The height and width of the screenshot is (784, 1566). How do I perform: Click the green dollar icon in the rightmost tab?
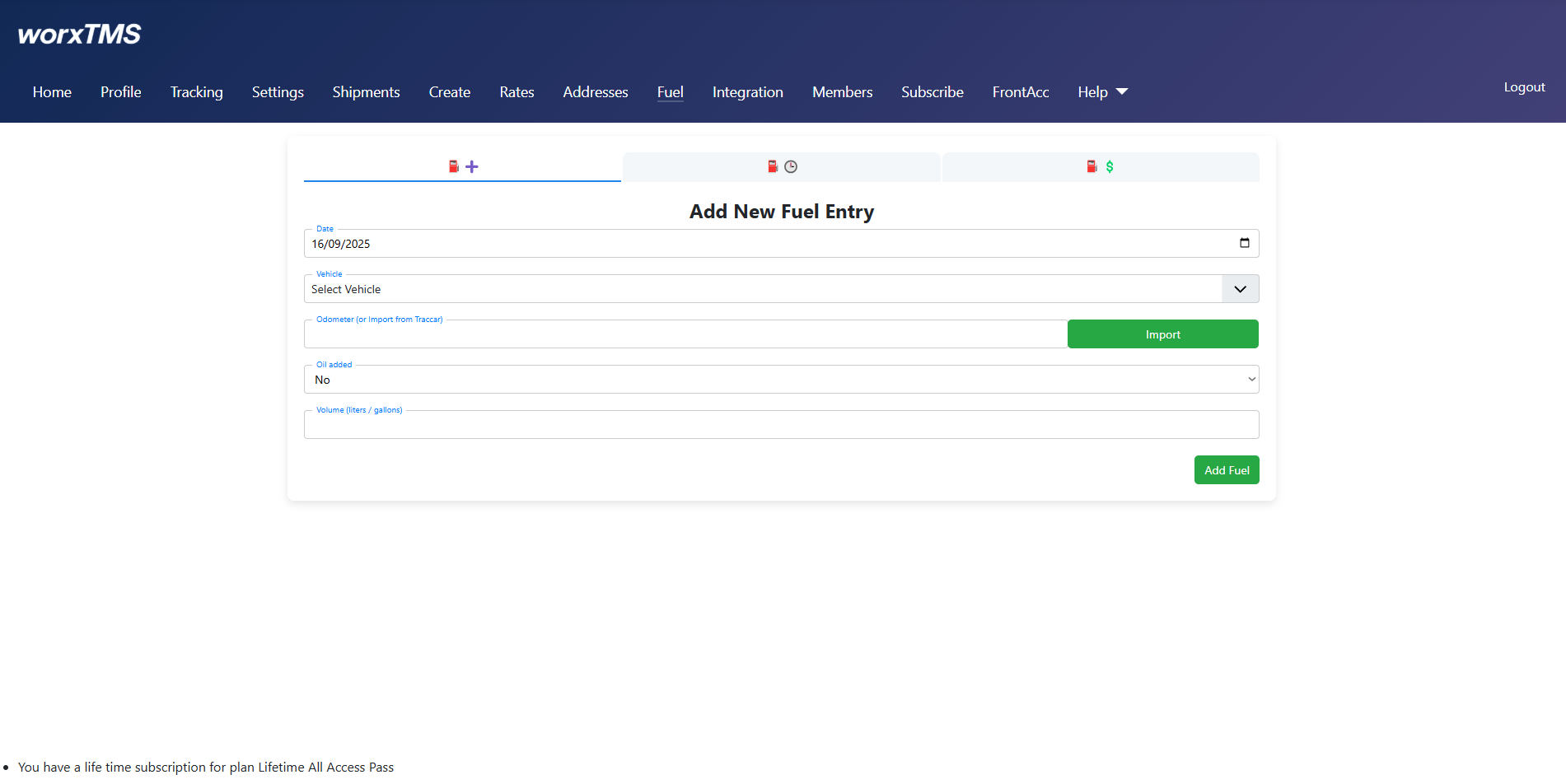click(1110, 166)
